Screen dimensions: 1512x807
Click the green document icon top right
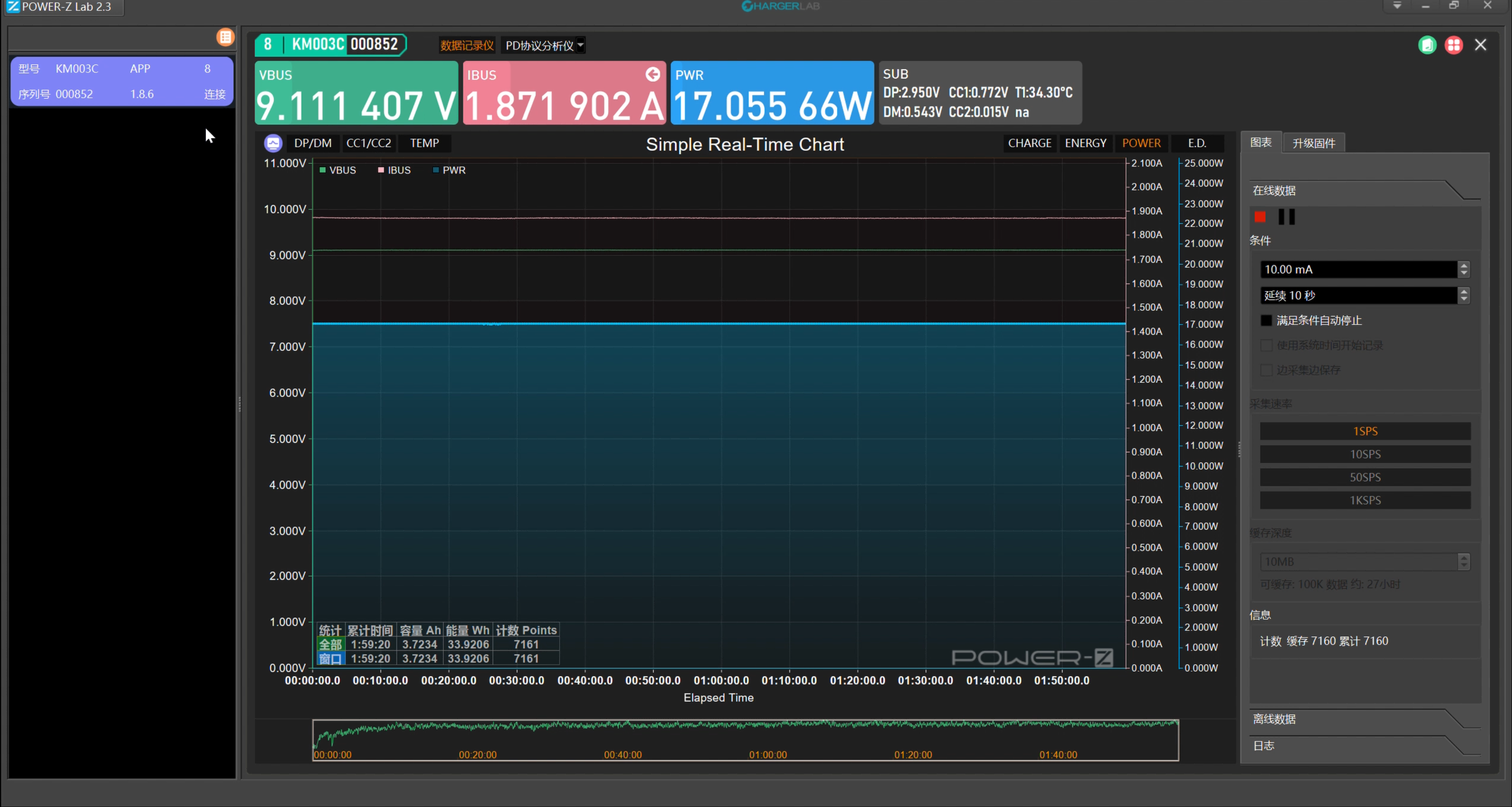pyautogui.click(x=1427, y=45)
